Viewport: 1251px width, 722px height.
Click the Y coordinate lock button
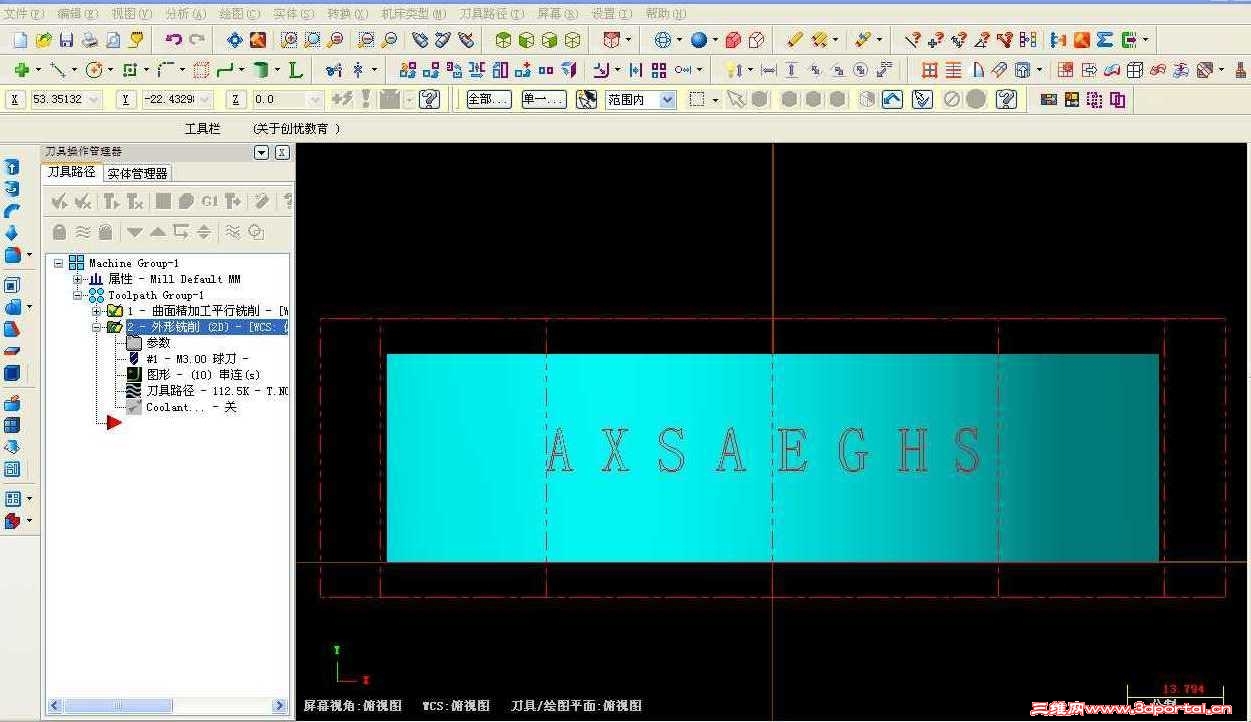[x=126, y=99]
